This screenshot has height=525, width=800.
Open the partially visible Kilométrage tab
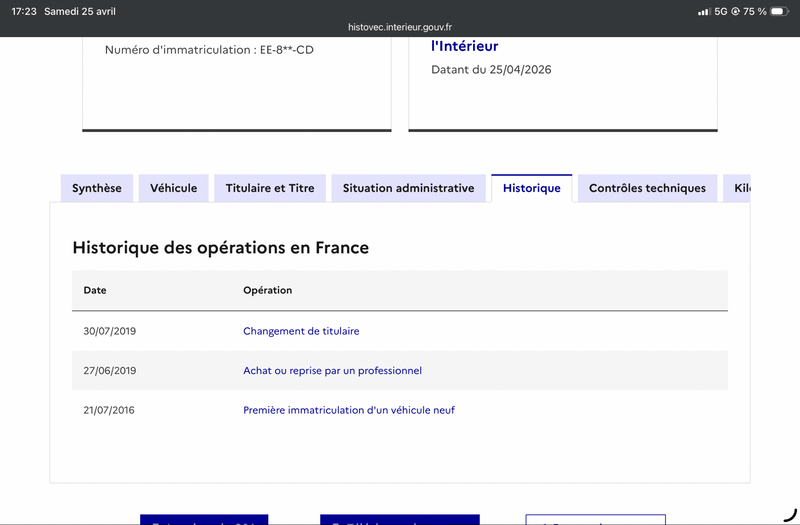click(x=737, y=188)
